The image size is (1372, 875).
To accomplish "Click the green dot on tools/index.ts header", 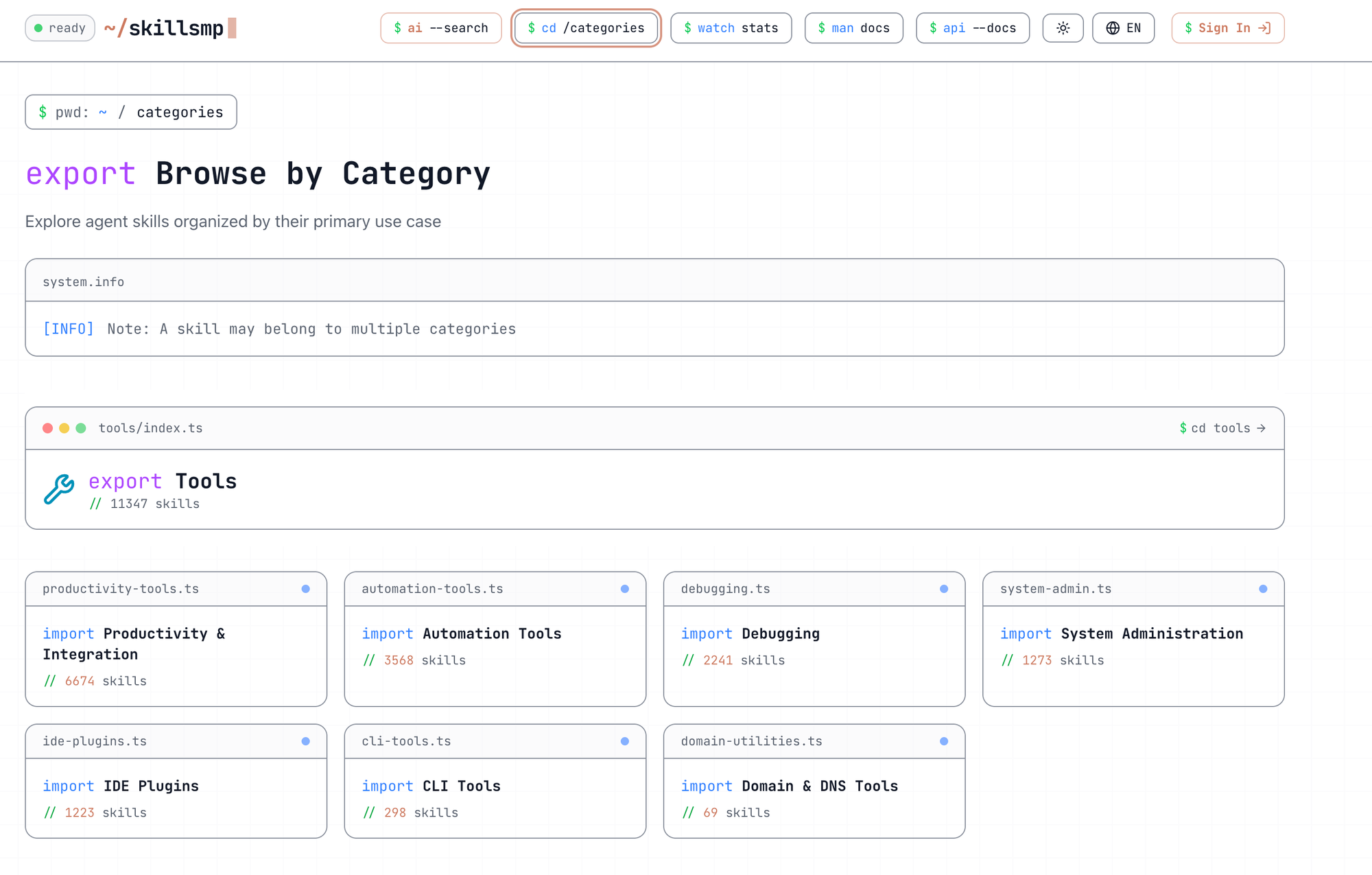I will click(x=81, y=428).
